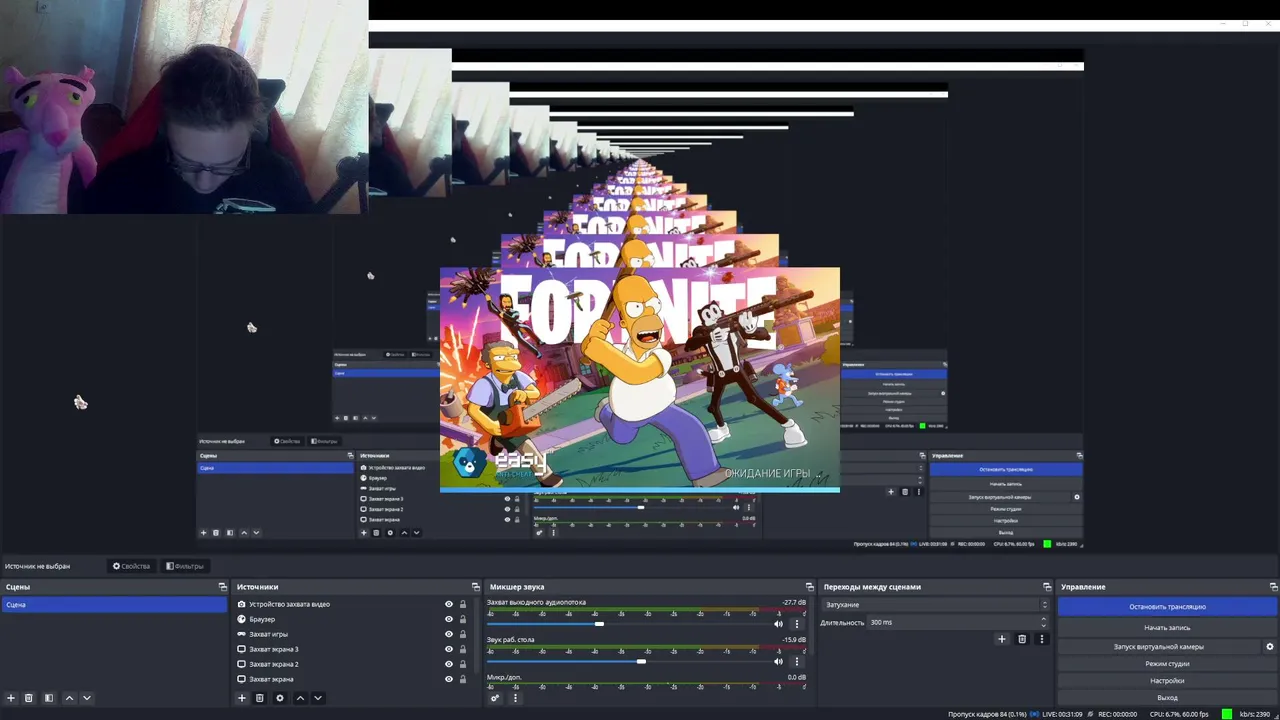Hide the Захват экрана 3 source
1280x720 pixels.
[449, 649]
